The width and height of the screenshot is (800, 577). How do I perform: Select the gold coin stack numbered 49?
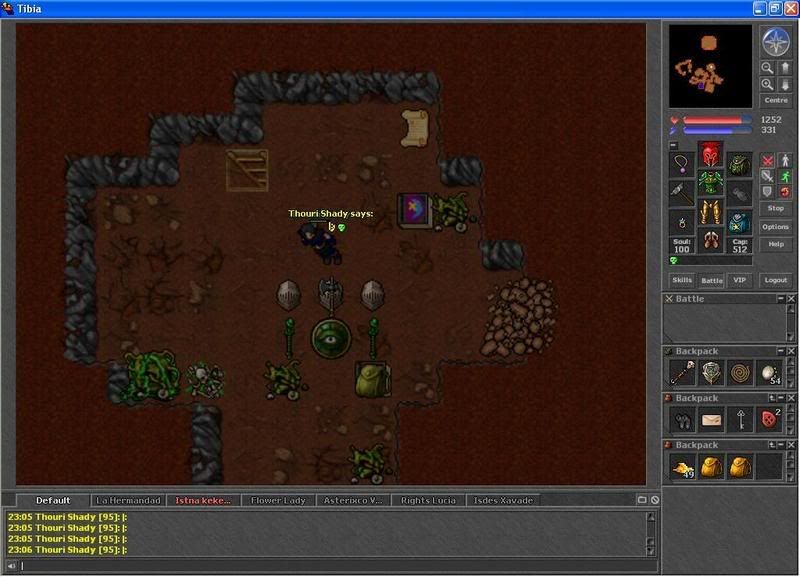[x=682, y=467]
